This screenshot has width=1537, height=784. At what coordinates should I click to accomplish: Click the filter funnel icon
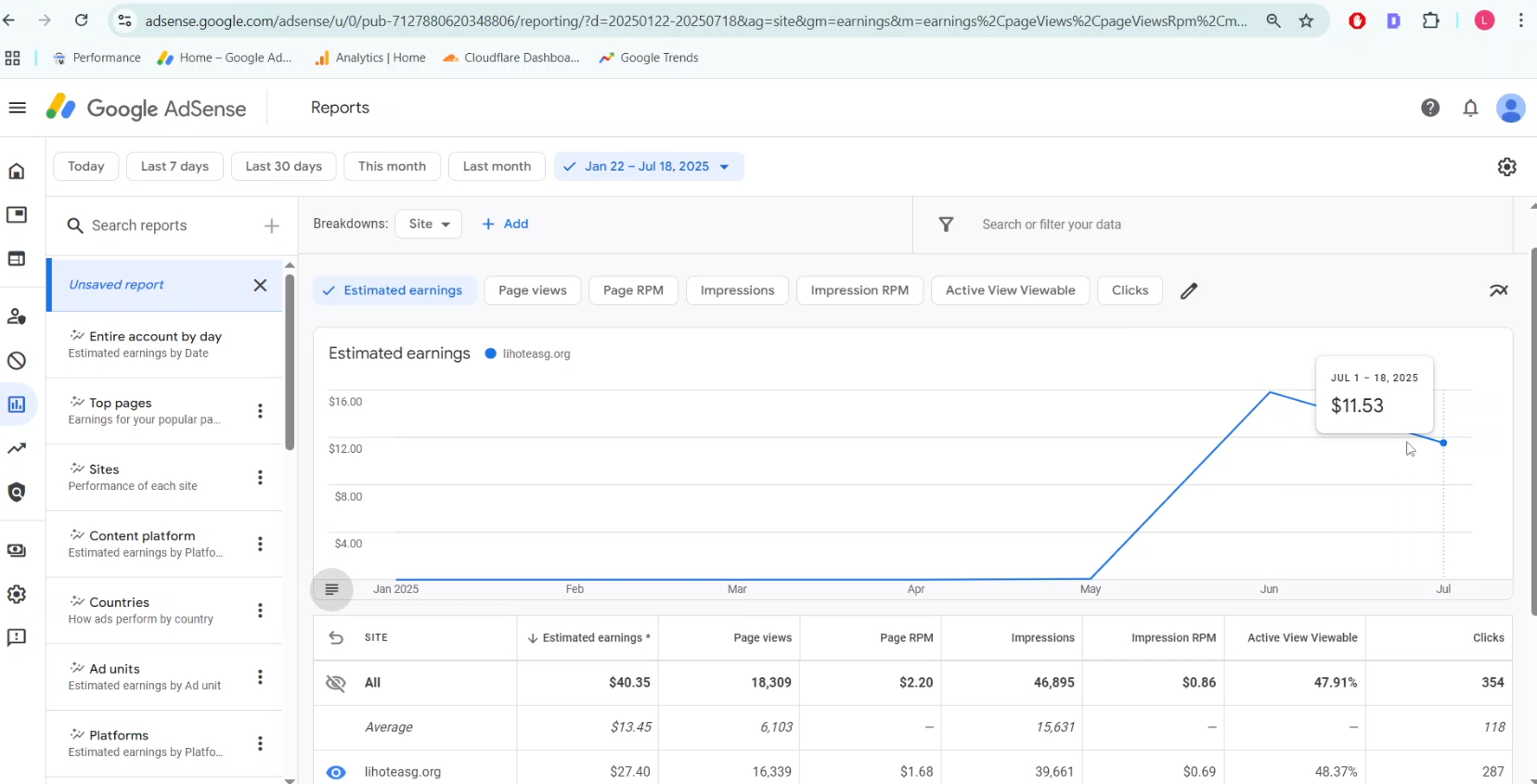point(946,225)
